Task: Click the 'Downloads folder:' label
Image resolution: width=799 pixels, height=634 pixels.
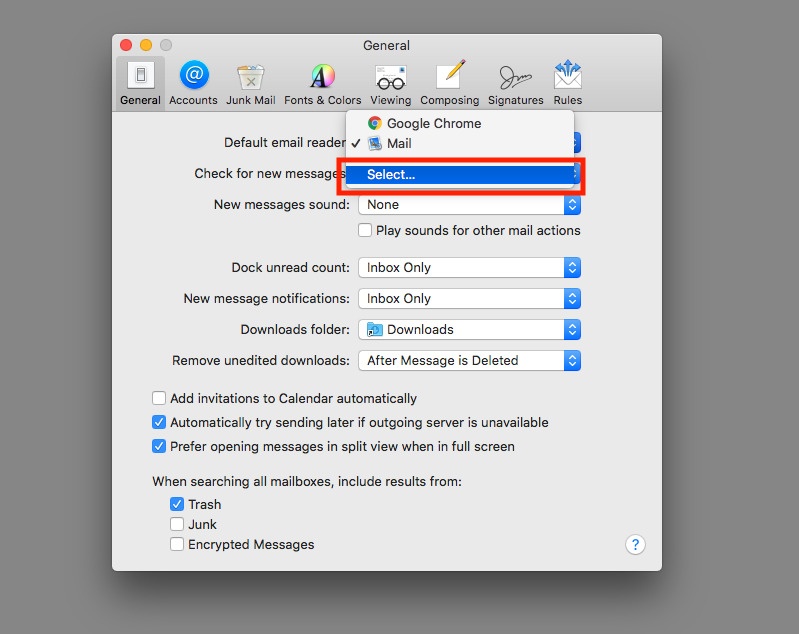Action: [x=295, y=330]
